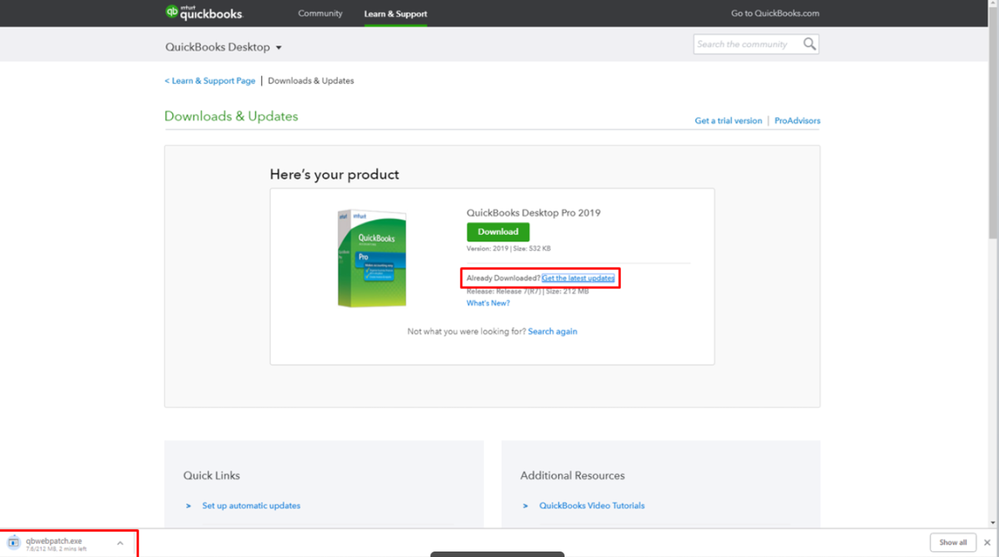Open the What's New? link

pyautogui.click(x=488, y=303)
